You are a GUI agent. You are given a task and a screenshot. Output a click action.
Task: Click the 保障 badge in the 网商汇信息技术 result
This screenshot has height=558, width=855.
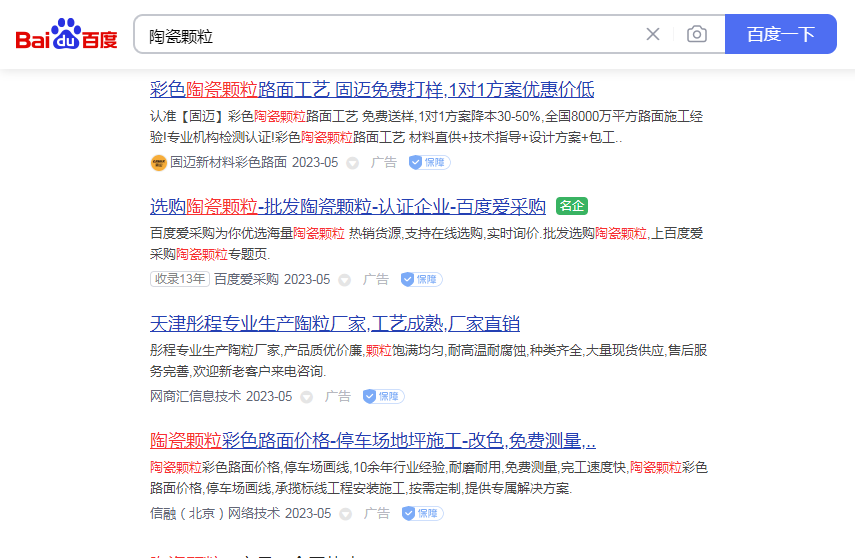click(383, 396)
